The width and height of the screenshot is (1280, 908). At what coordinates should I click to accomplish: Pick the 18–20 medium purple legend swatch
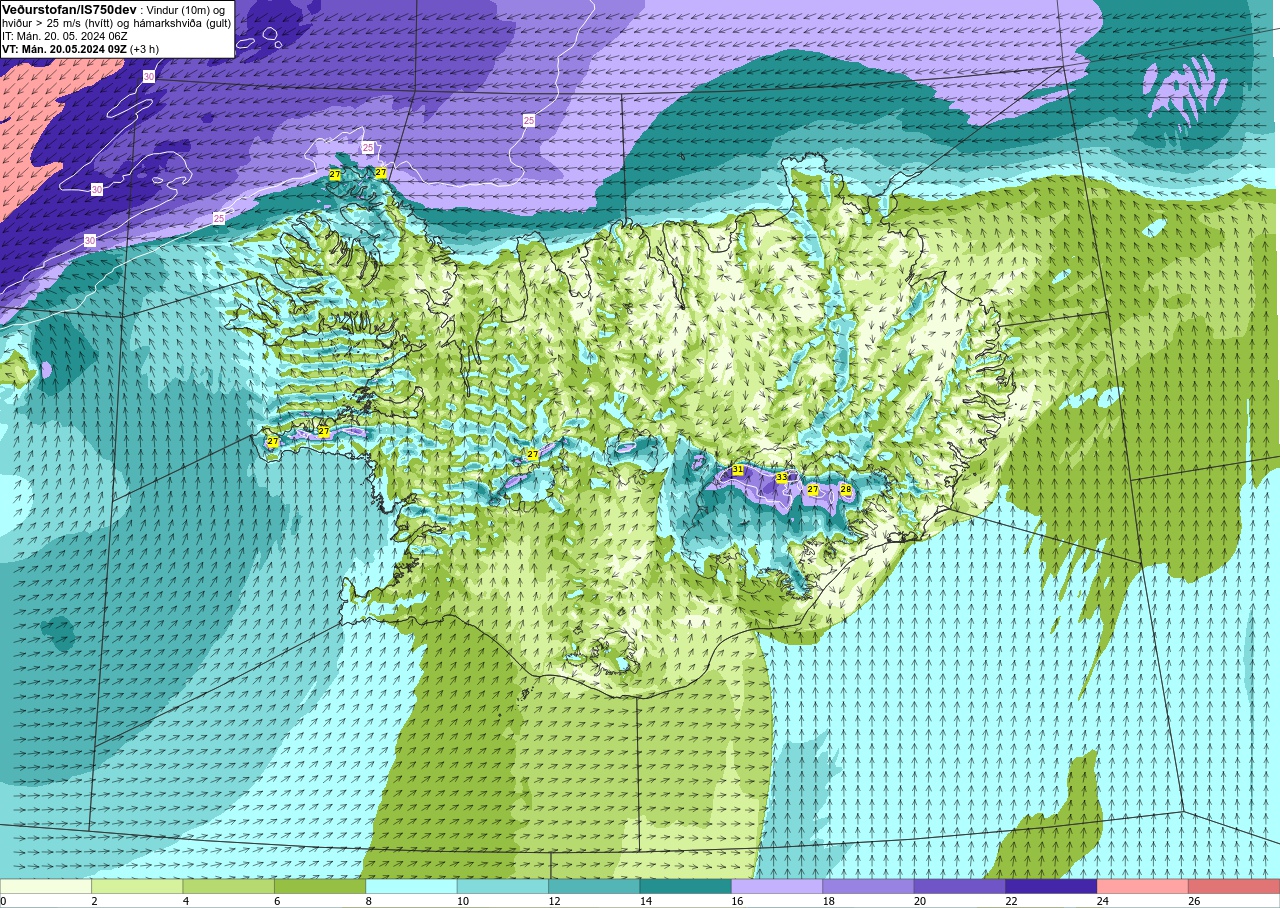click(868, 886)
